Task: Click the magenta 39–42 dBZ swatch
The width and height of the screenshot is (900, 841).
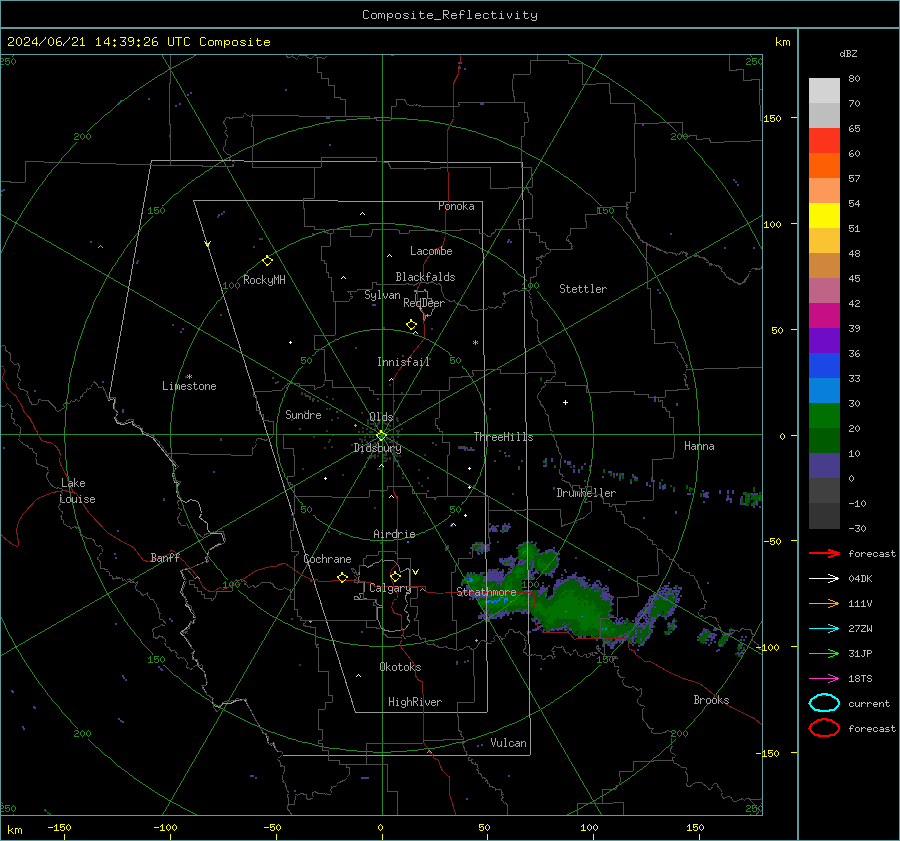Action: pos(824,316)
